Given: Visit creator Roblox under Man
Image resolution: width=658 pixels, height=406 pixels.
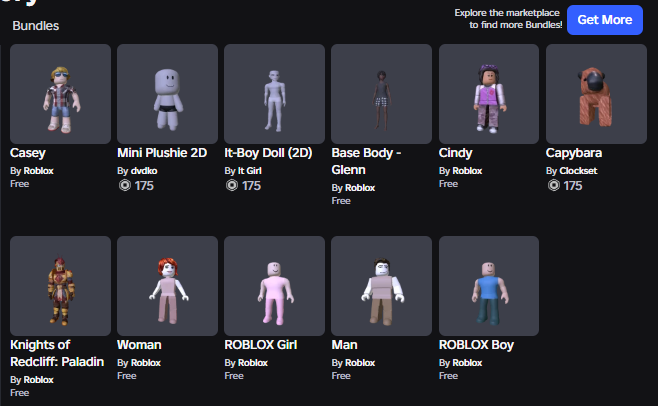Looking at the screenshot, I should tap(360, 363).
